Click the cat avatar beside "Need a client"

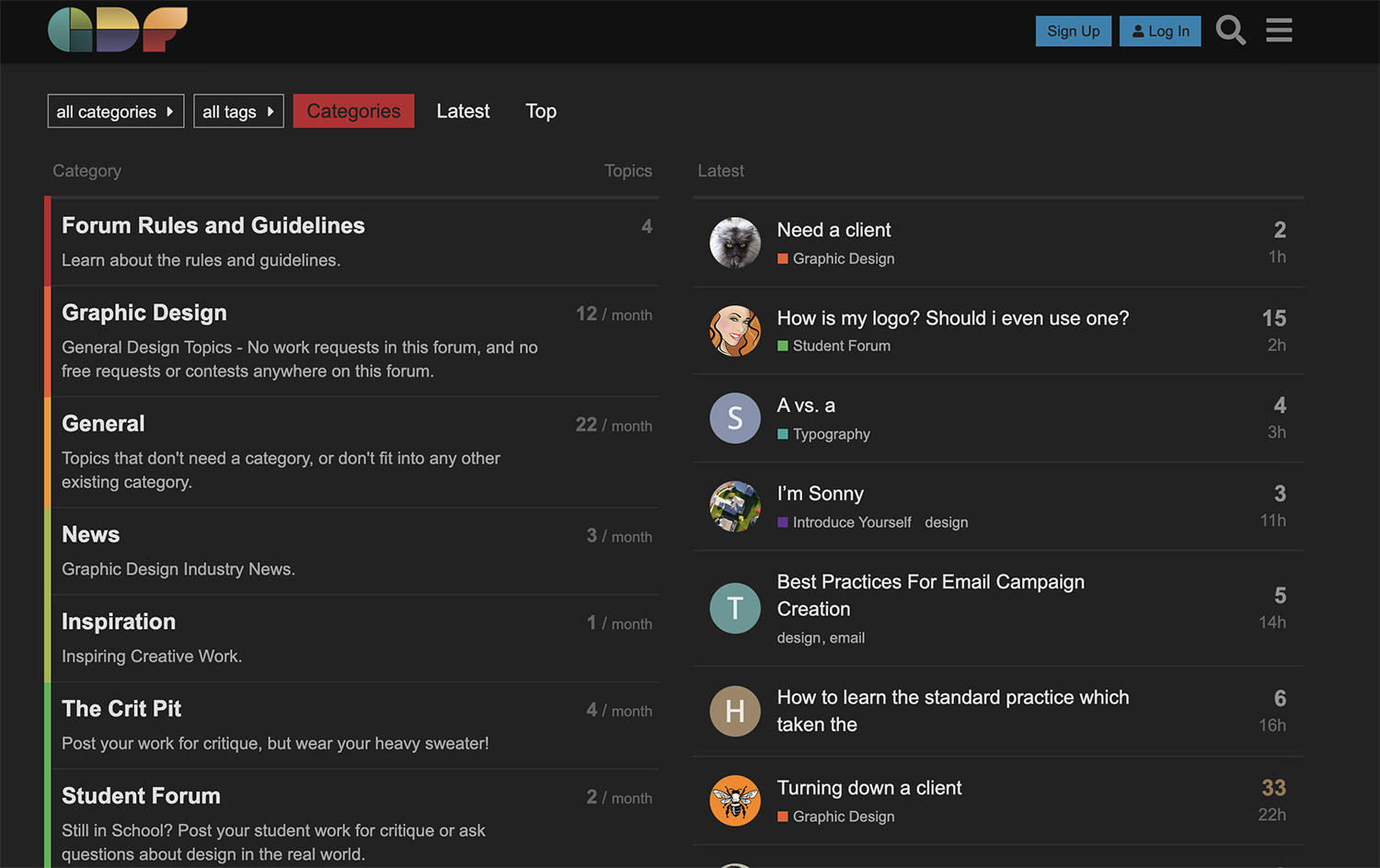click(735, 243)
